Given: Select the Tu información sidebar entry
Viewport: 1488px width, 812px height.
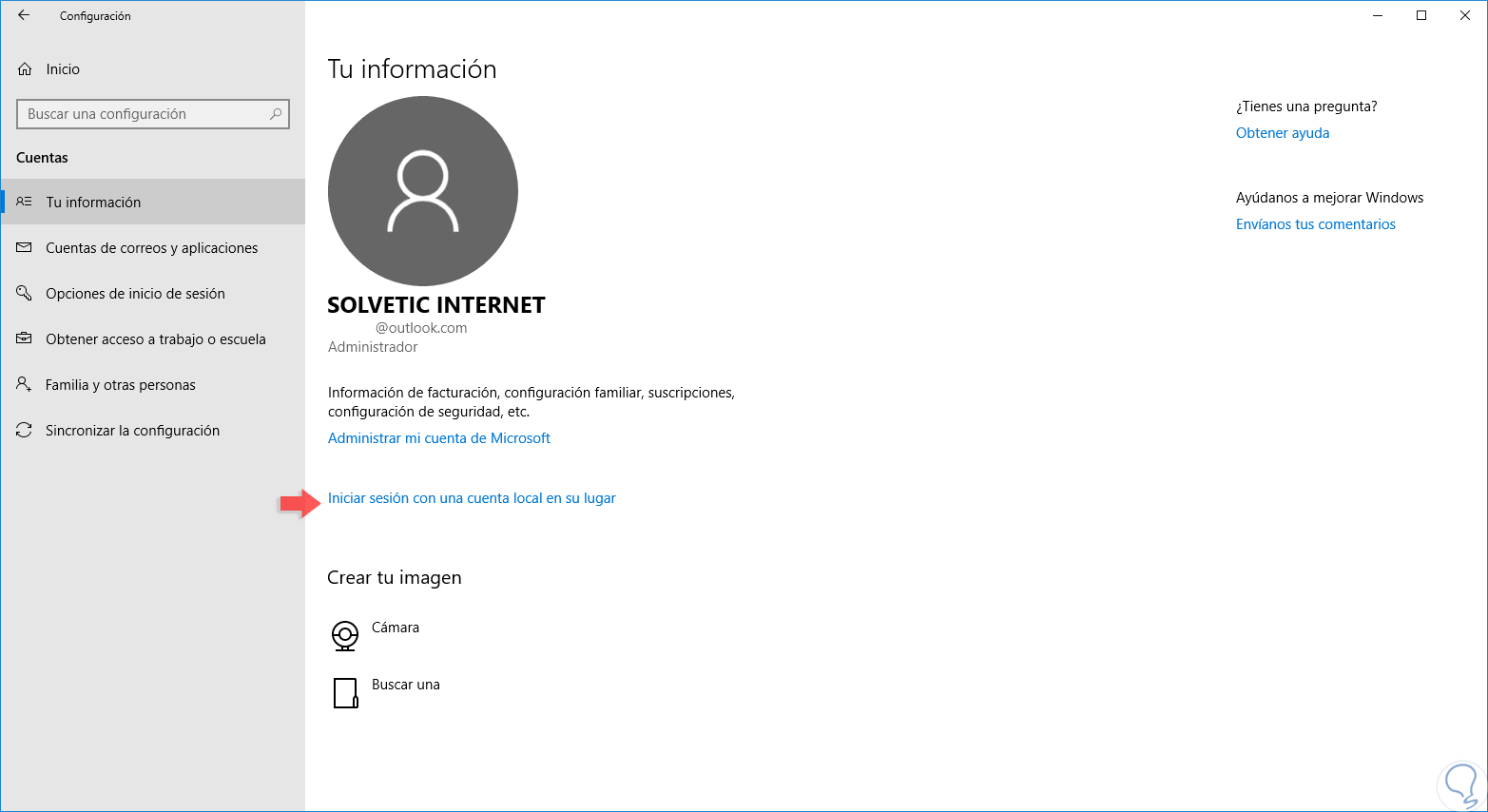Looking at the screenshot, I should pyautogui.click(x=153, y=202).
